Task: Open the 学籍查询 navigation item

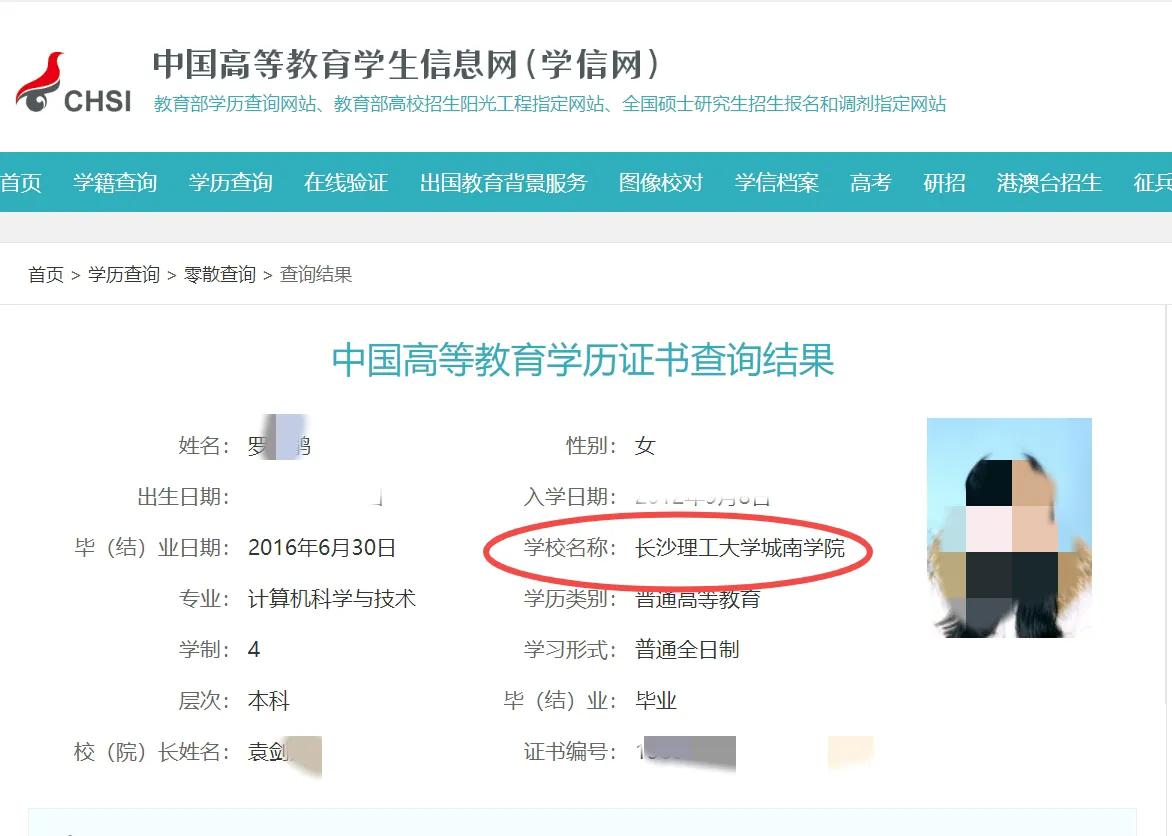Action: 115,183
